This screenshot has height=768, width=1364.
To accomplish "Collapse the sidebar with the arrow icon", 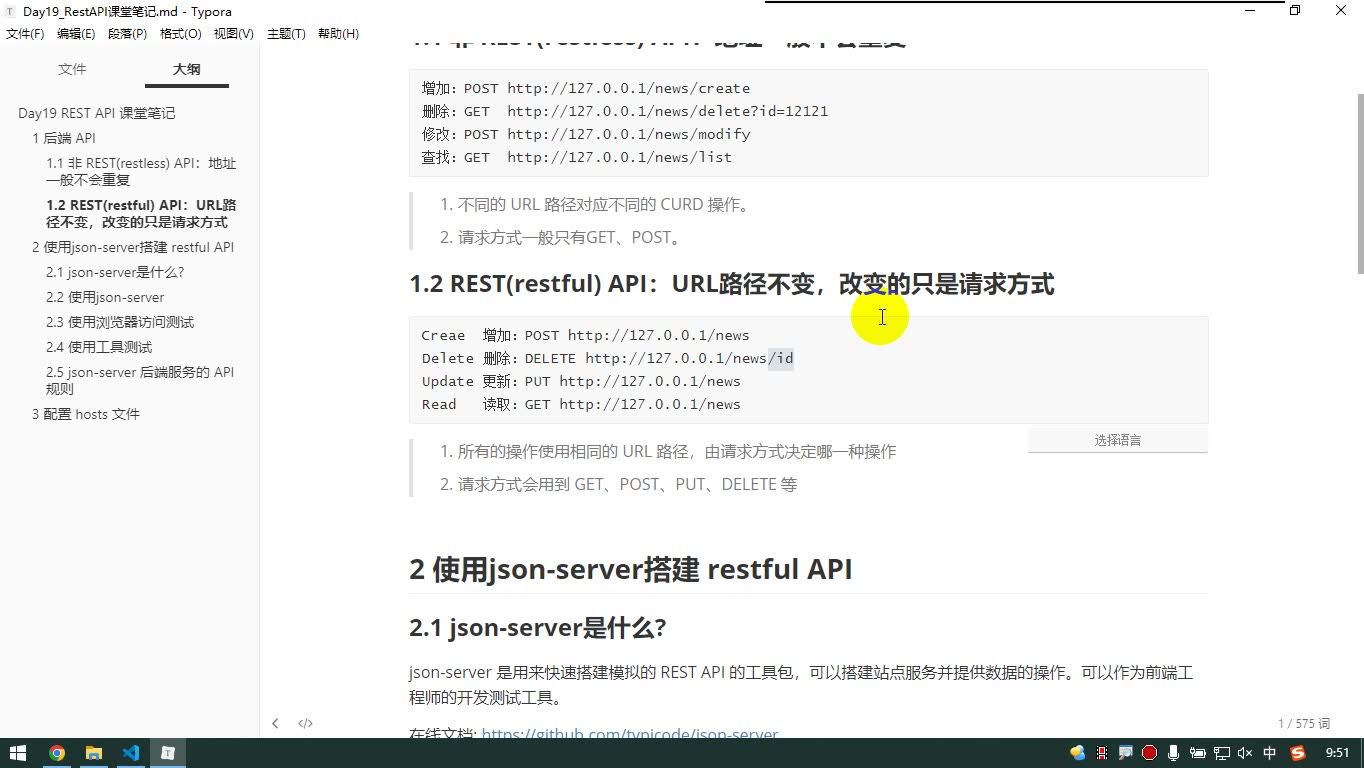I will [275, 723].
